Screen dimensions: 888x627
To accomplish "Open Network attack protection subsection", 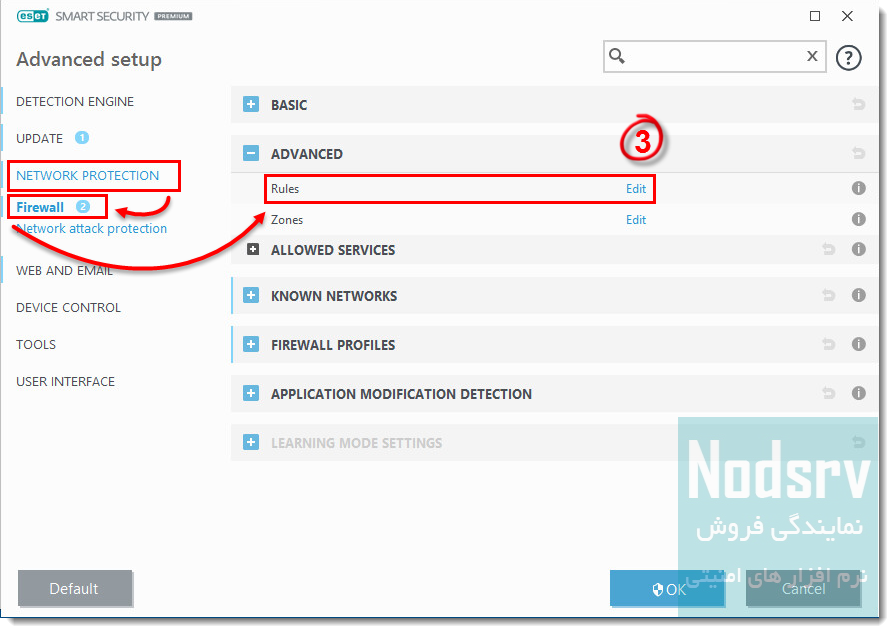I will click(93, 229).
